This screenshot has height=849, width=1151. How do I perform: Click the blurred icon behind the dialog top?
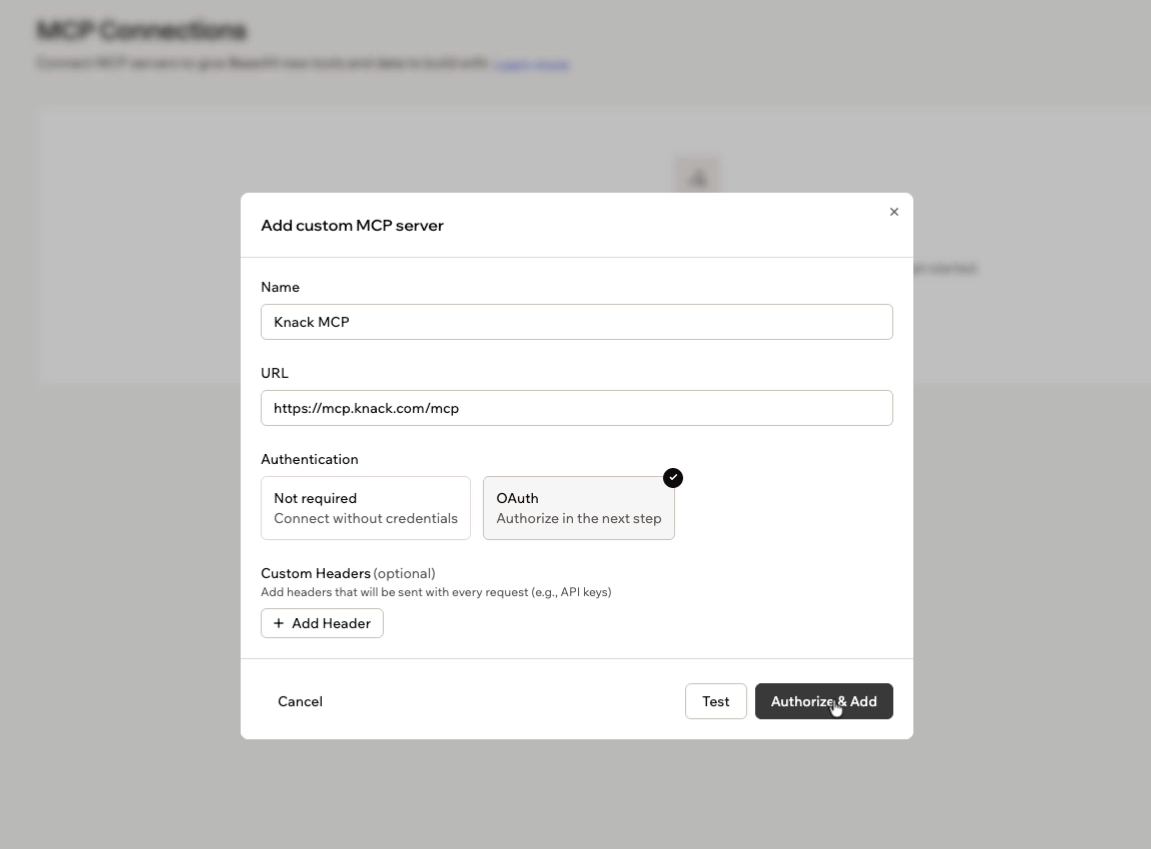(x=697, y=176)
